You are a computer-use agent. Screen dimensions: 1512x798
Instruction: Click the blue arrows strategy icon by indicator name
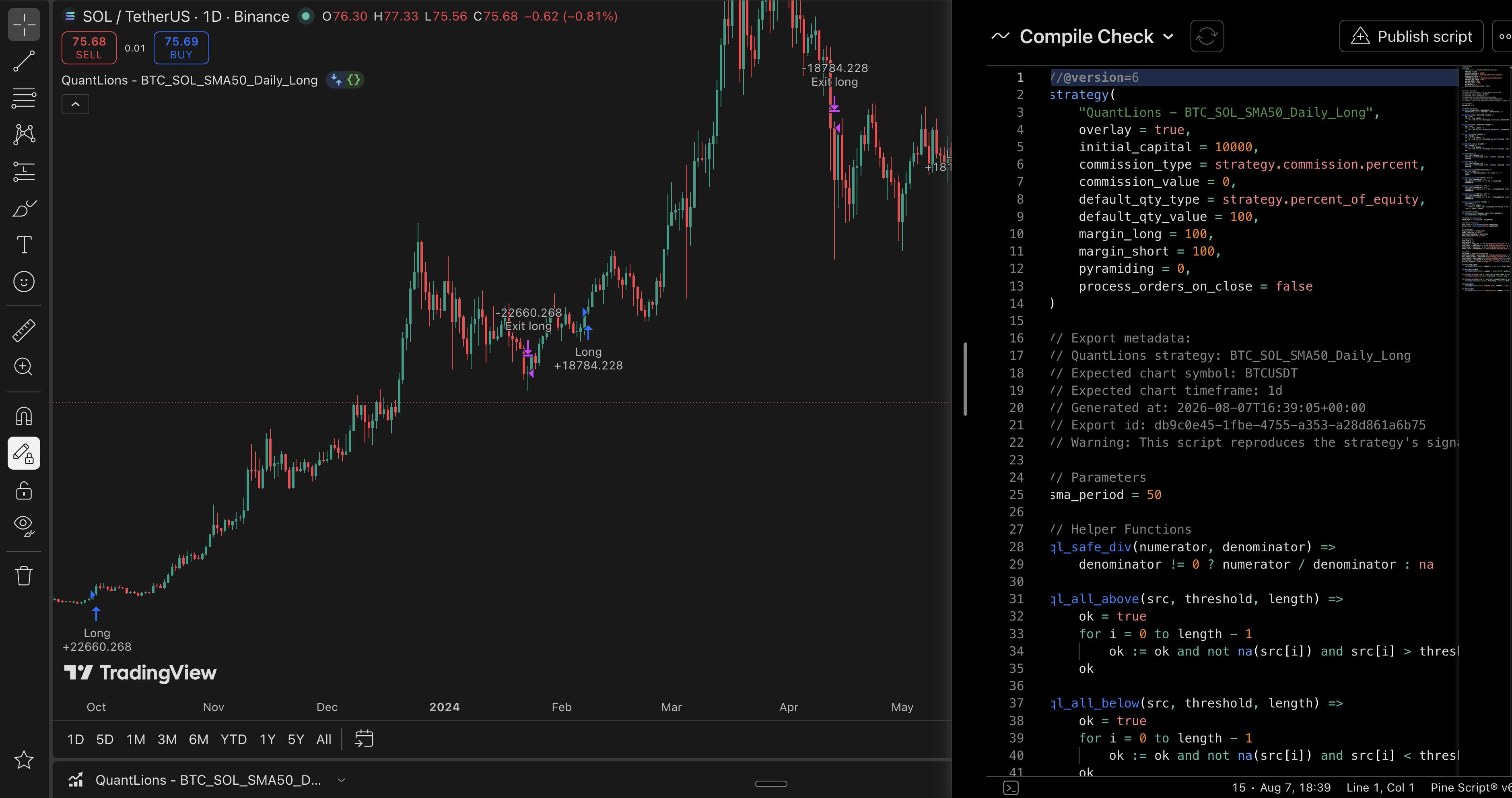tap(336, 80)
